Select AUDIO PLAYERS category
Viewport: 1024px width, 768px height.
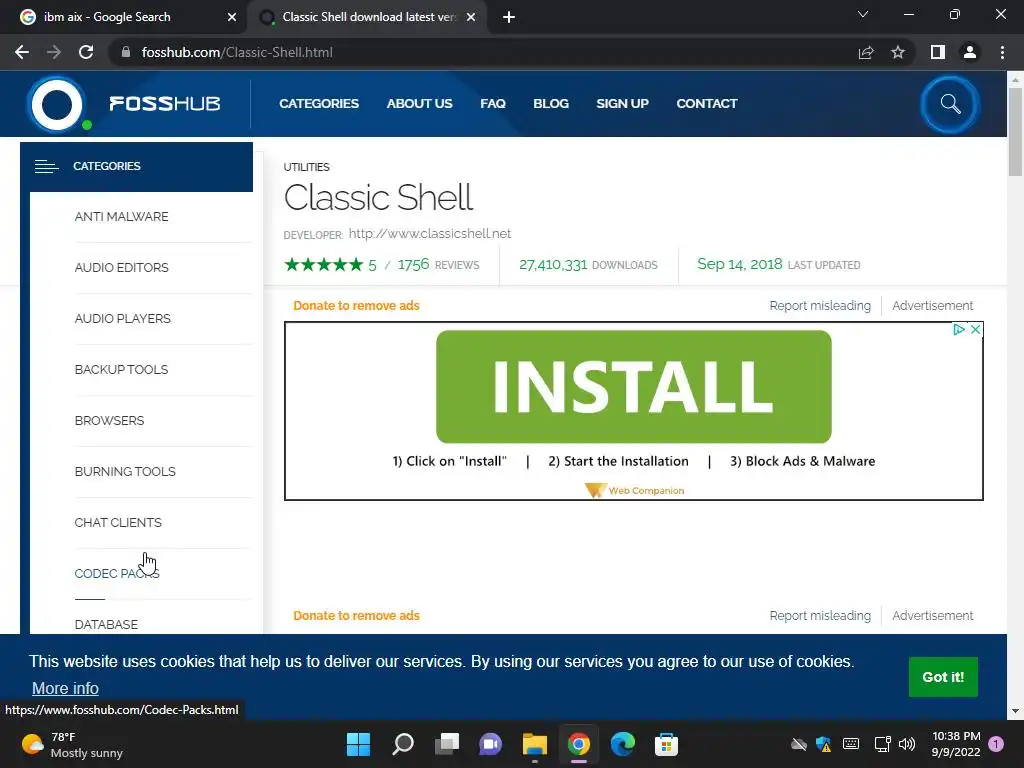(123, 318)
